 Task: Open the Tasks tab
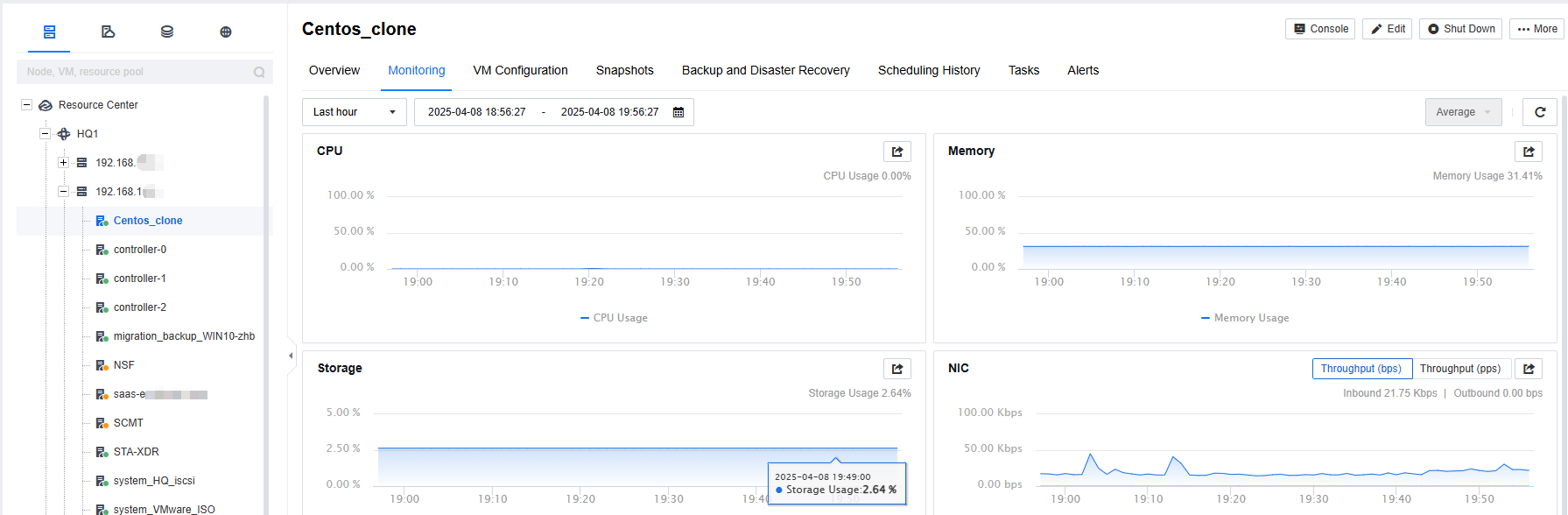[x=1023, y=70]
